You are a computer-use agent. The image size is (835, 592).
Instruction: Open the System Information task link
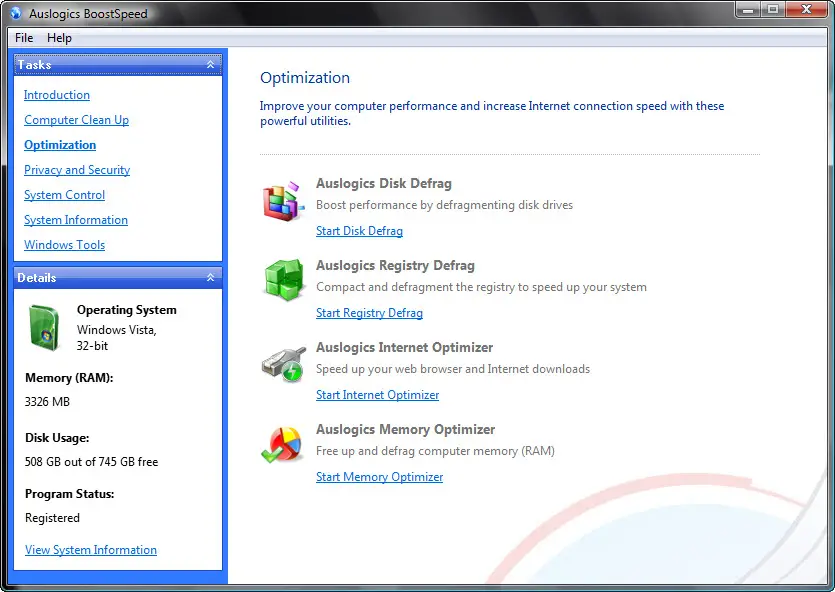coord(76,220)
